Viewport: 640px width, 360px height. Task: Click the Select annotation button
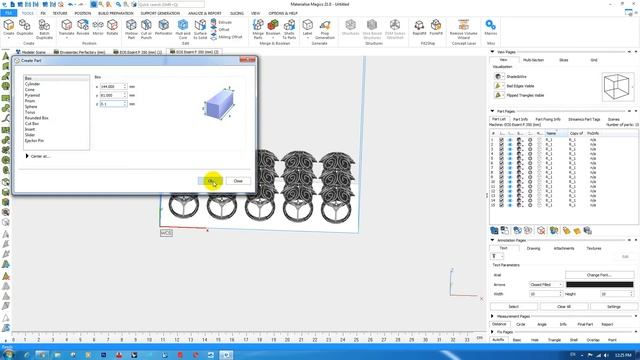coord(514,307)
